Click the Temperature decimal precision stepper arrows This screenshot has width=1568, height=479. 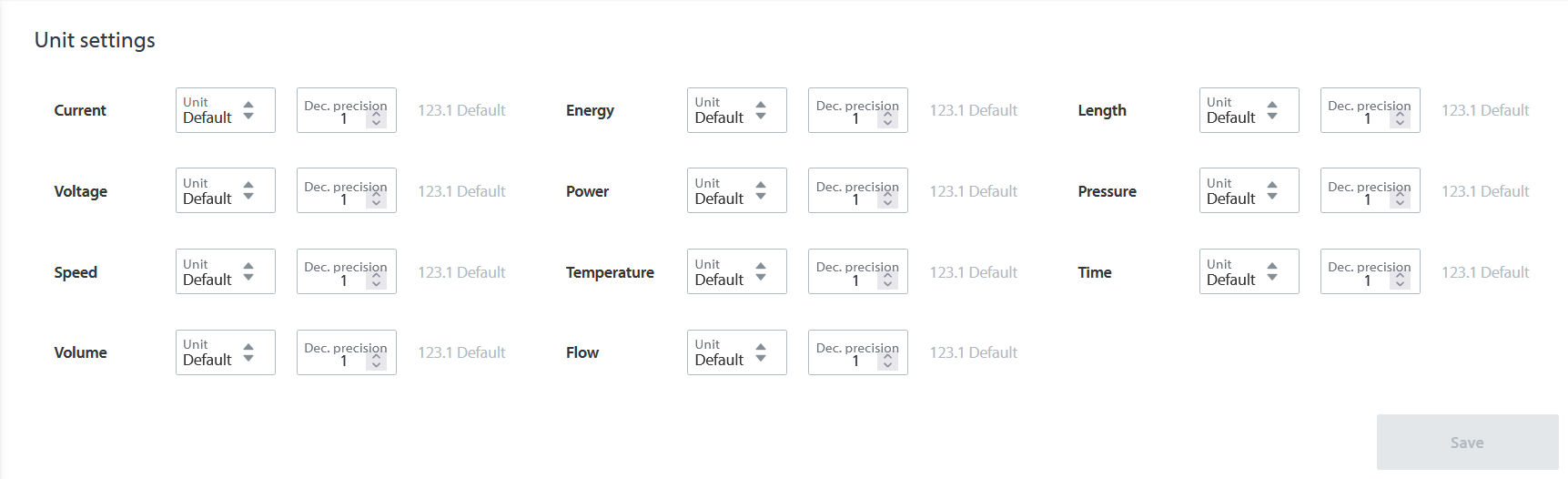(888, 280)
